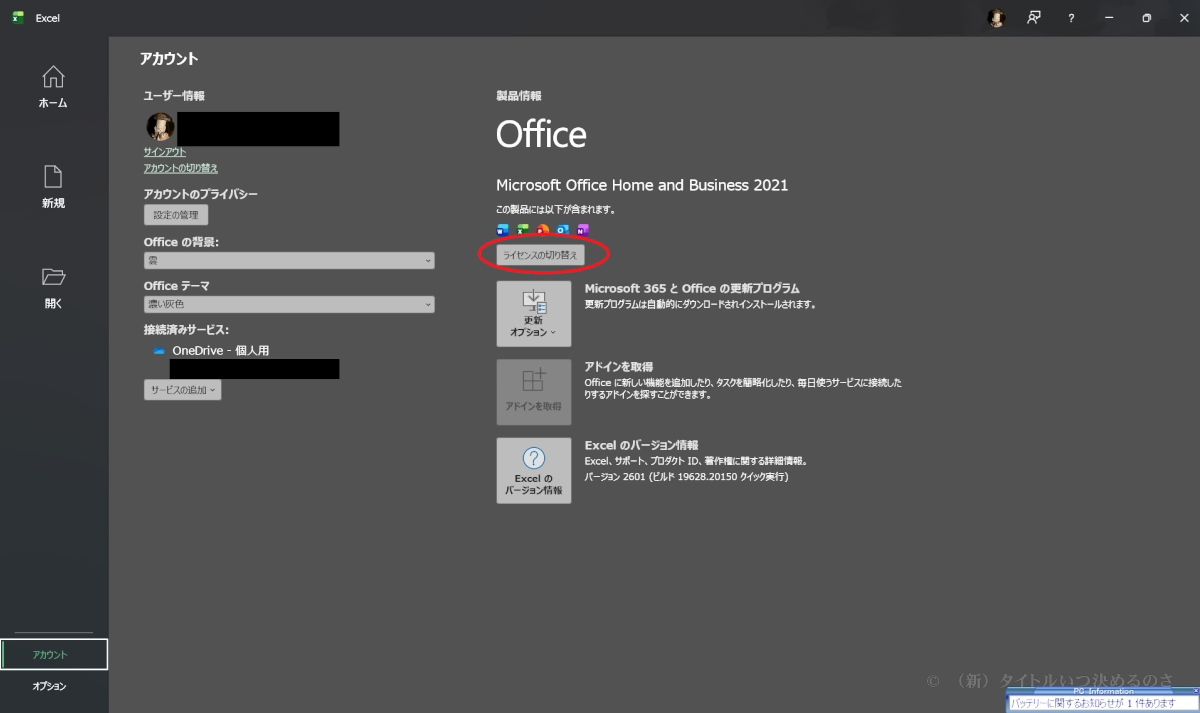Image resolution: width=1200 pixels, height=713 pixels.
Task: Click the account avatar in title bar
Action: 996,18
